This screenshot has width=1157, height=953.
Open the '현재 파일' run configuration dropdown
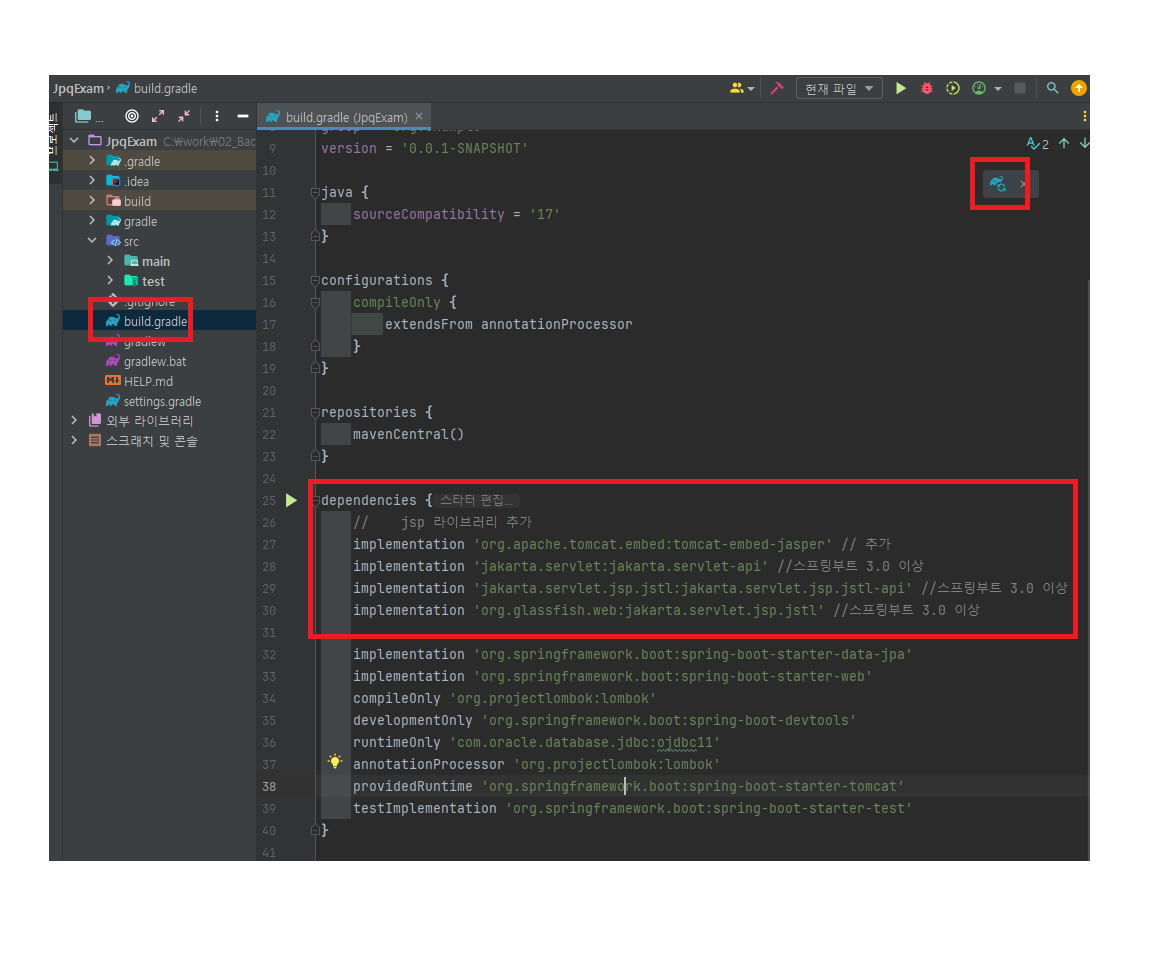click(839, 89)
